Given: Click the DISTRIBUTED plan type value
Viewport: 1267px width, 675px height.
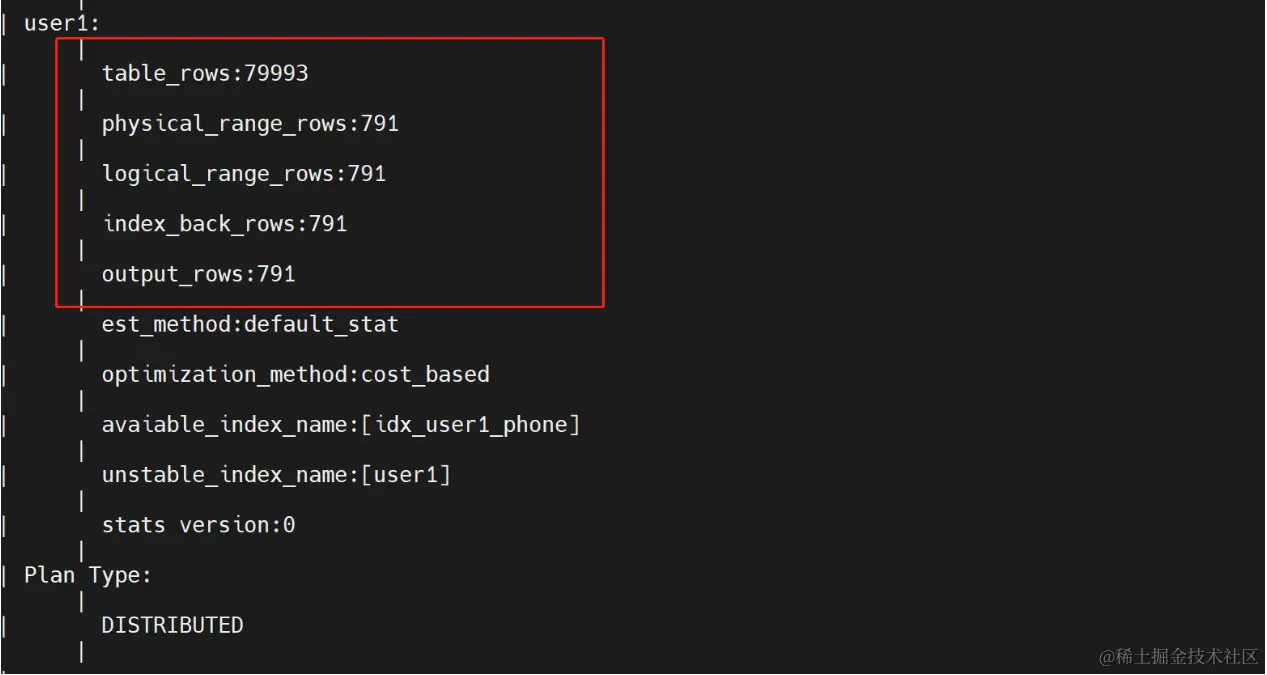Looking at the screenshot, I should [172, 625].
